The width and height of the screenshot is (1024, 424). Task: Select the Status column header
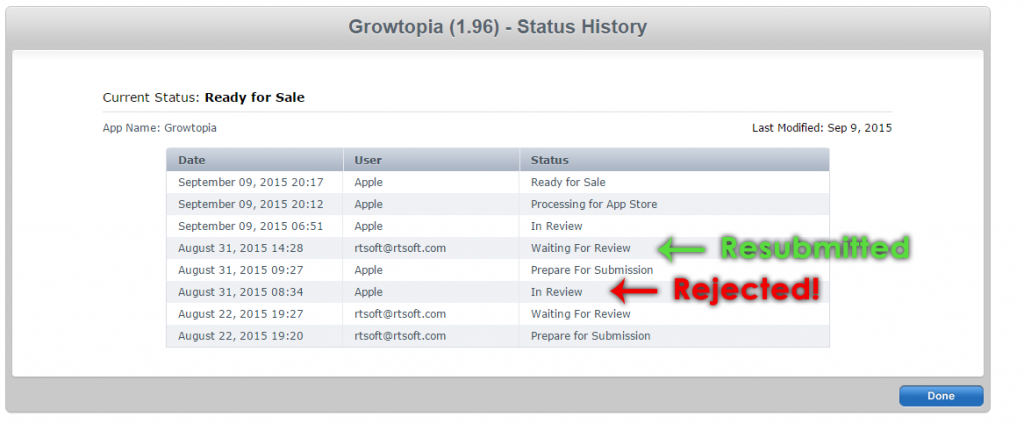click(675, 160)
